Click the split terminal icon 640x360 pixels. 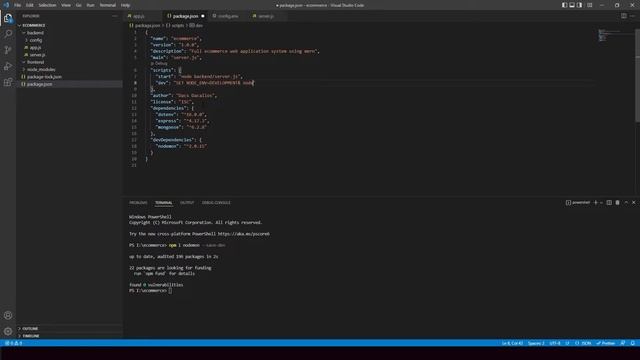(609, 202)
